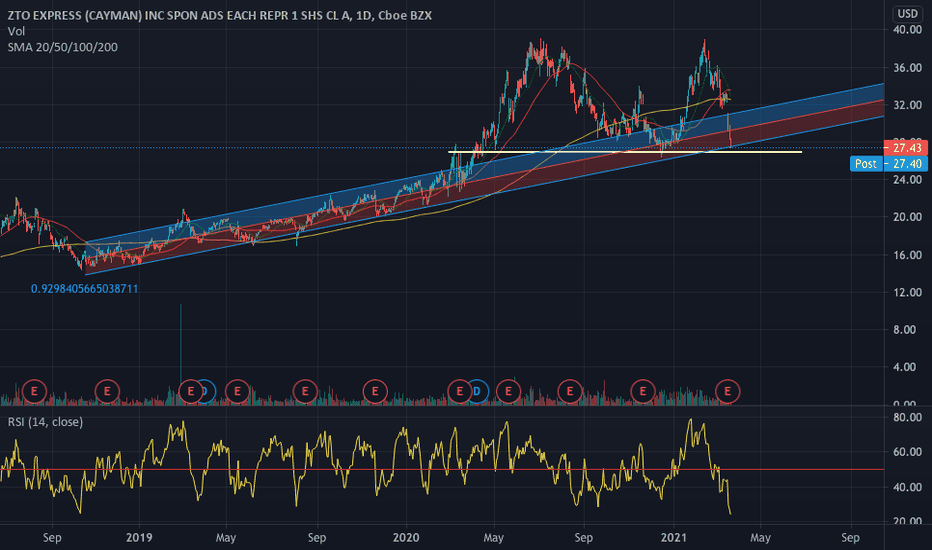Click the earnings E marker before 2019
This screenshot has width=932, height=550.
tap(107, 391)
